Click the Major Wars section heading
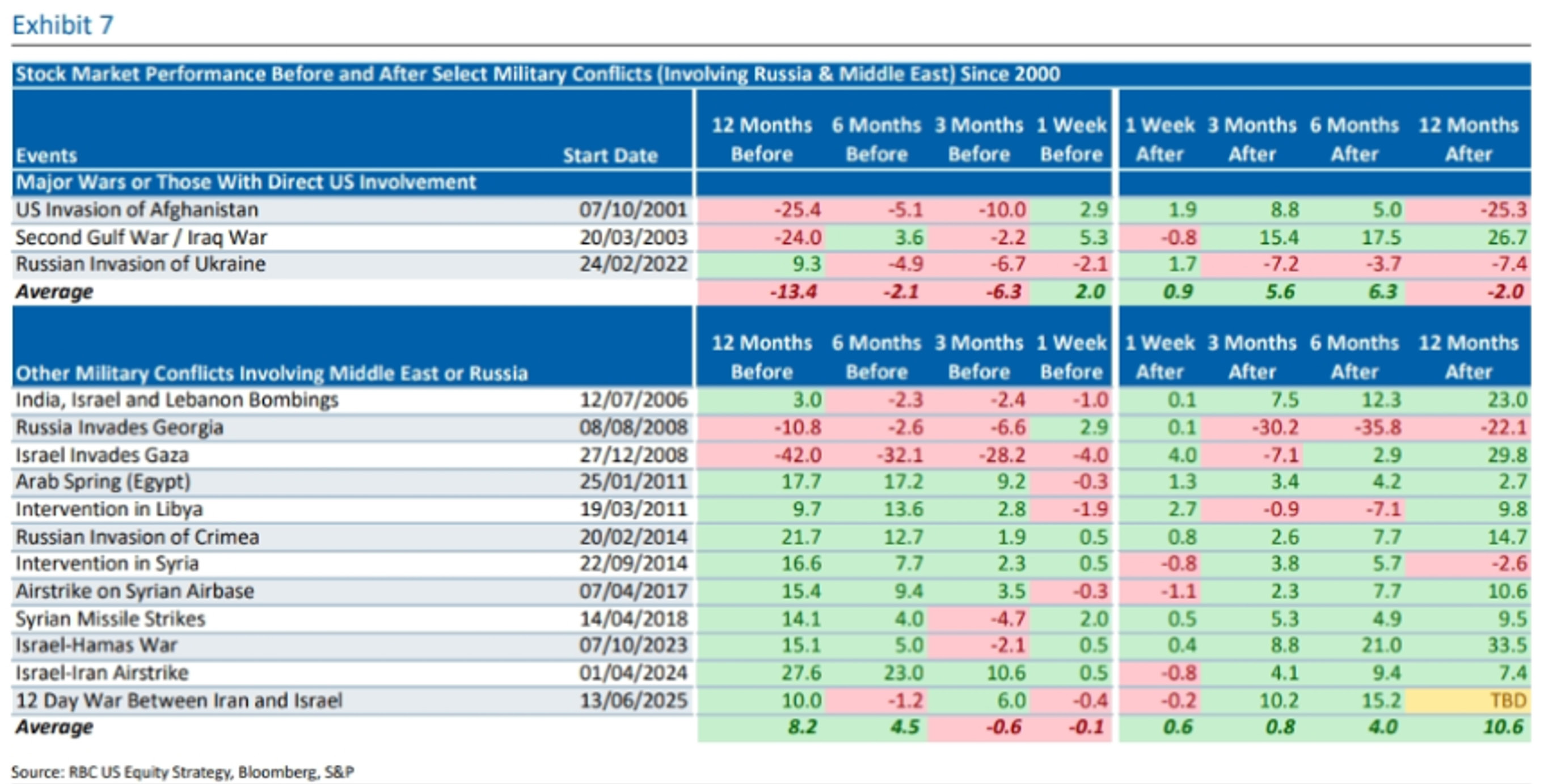 [x=246, y=182]
